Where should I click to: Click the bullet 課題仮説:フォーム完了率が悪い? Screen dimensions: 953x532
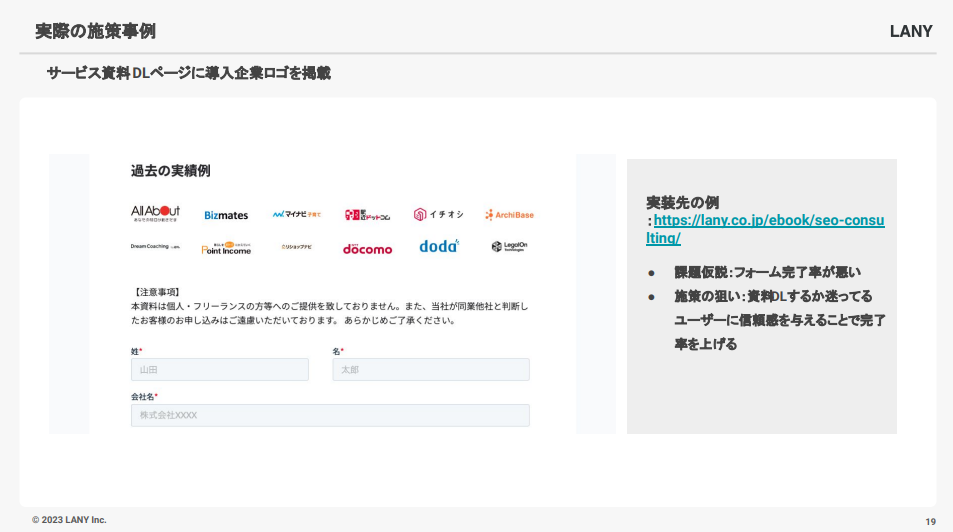[768, 272]
